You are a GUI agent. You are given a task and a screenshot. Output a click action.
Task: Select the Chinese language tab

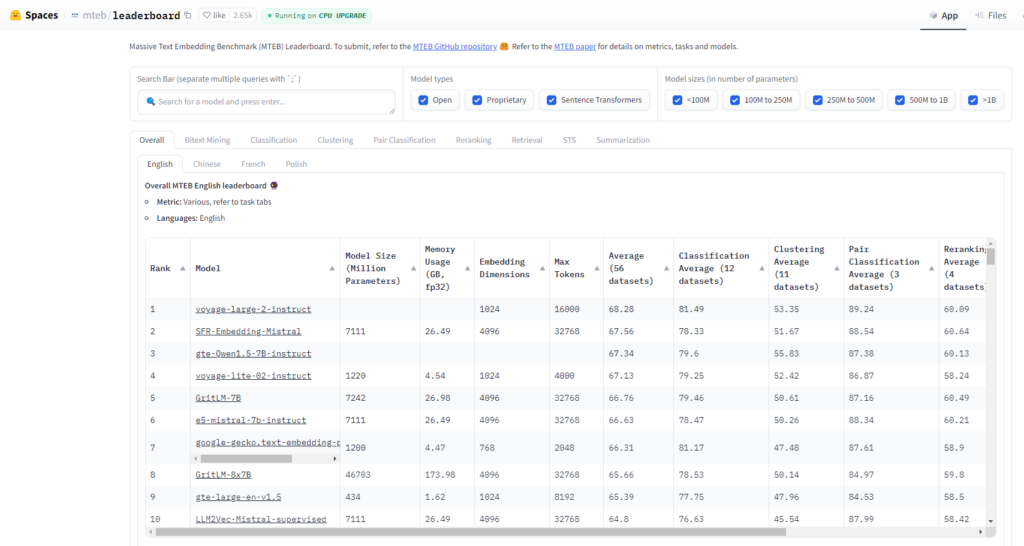point(207,164)
